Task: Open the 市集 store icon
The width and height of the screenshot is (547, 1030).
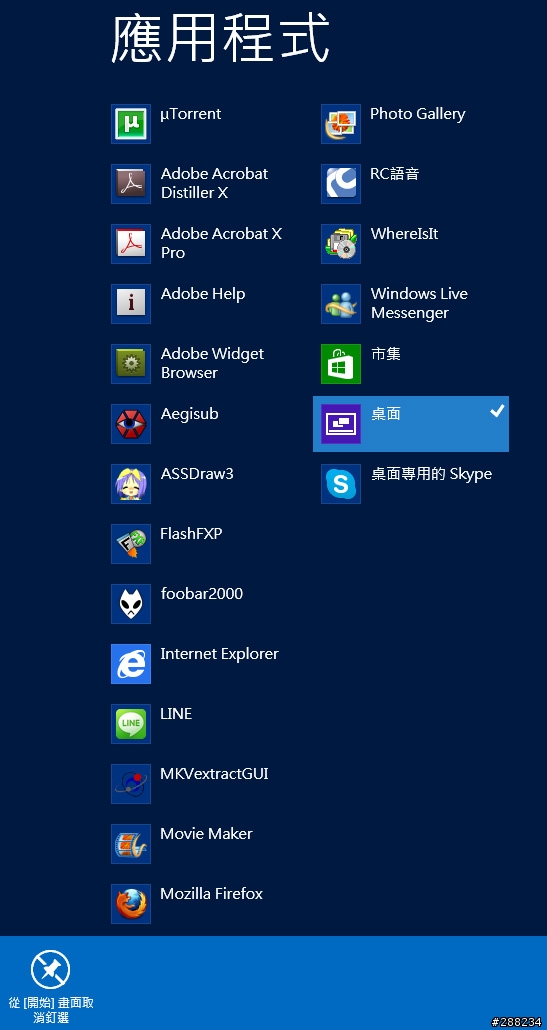Action: coord(341,364)
